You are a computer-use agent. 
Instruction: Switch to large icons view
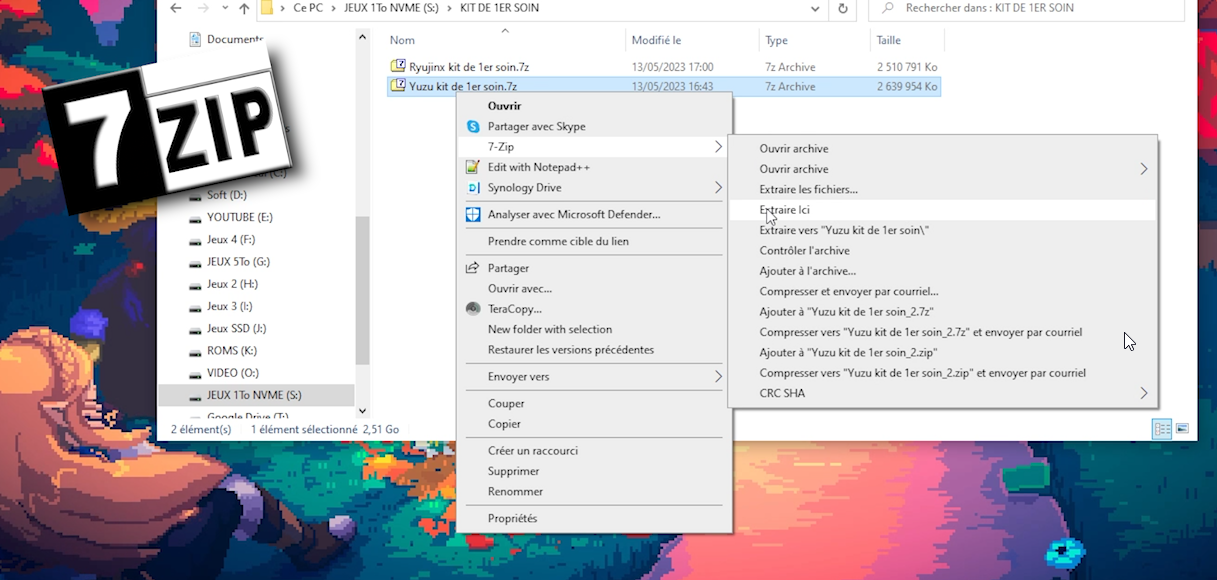[1182, 429]
